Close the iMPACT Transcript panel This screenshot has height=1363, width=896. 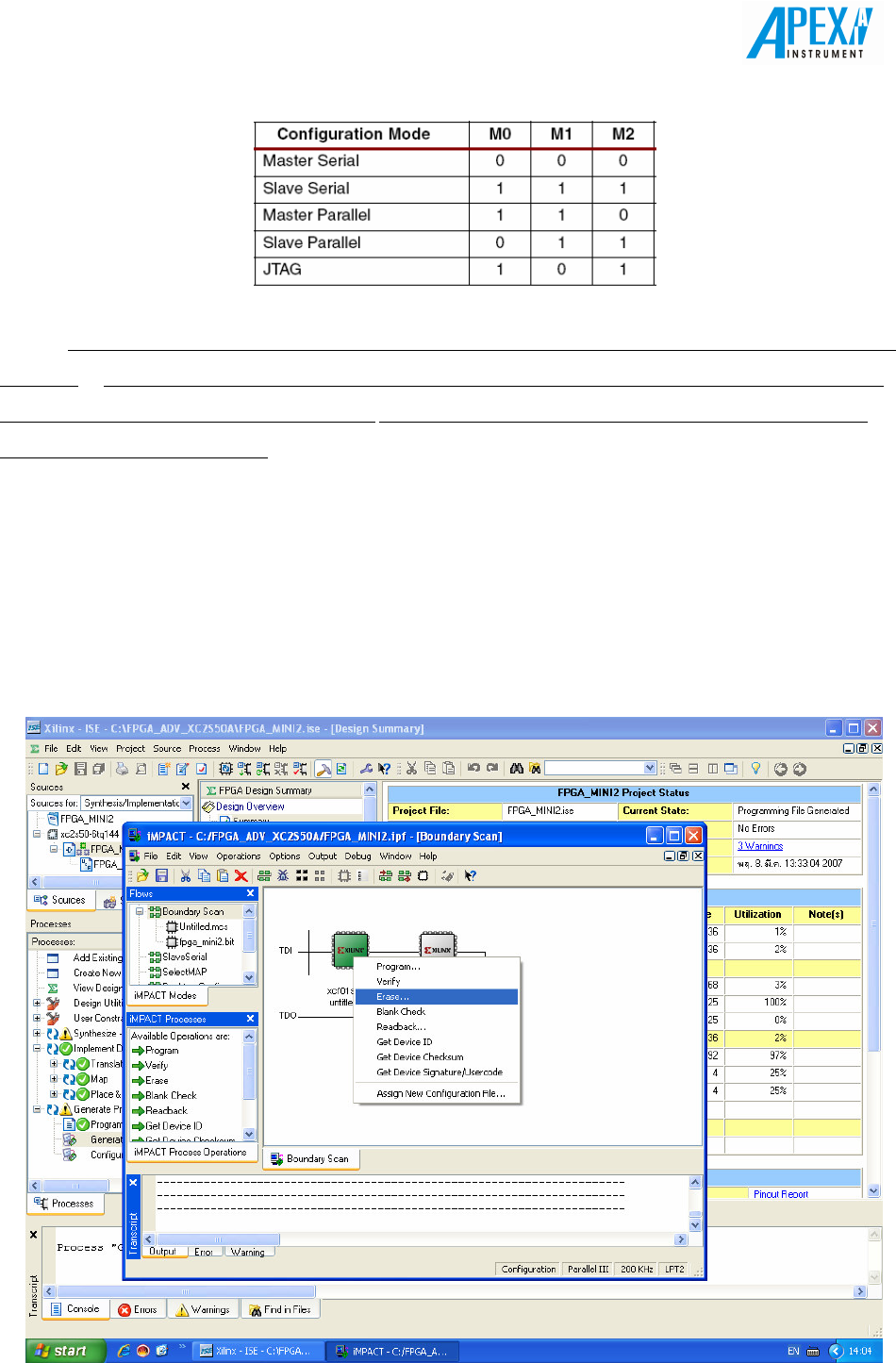coord(133,1183)
